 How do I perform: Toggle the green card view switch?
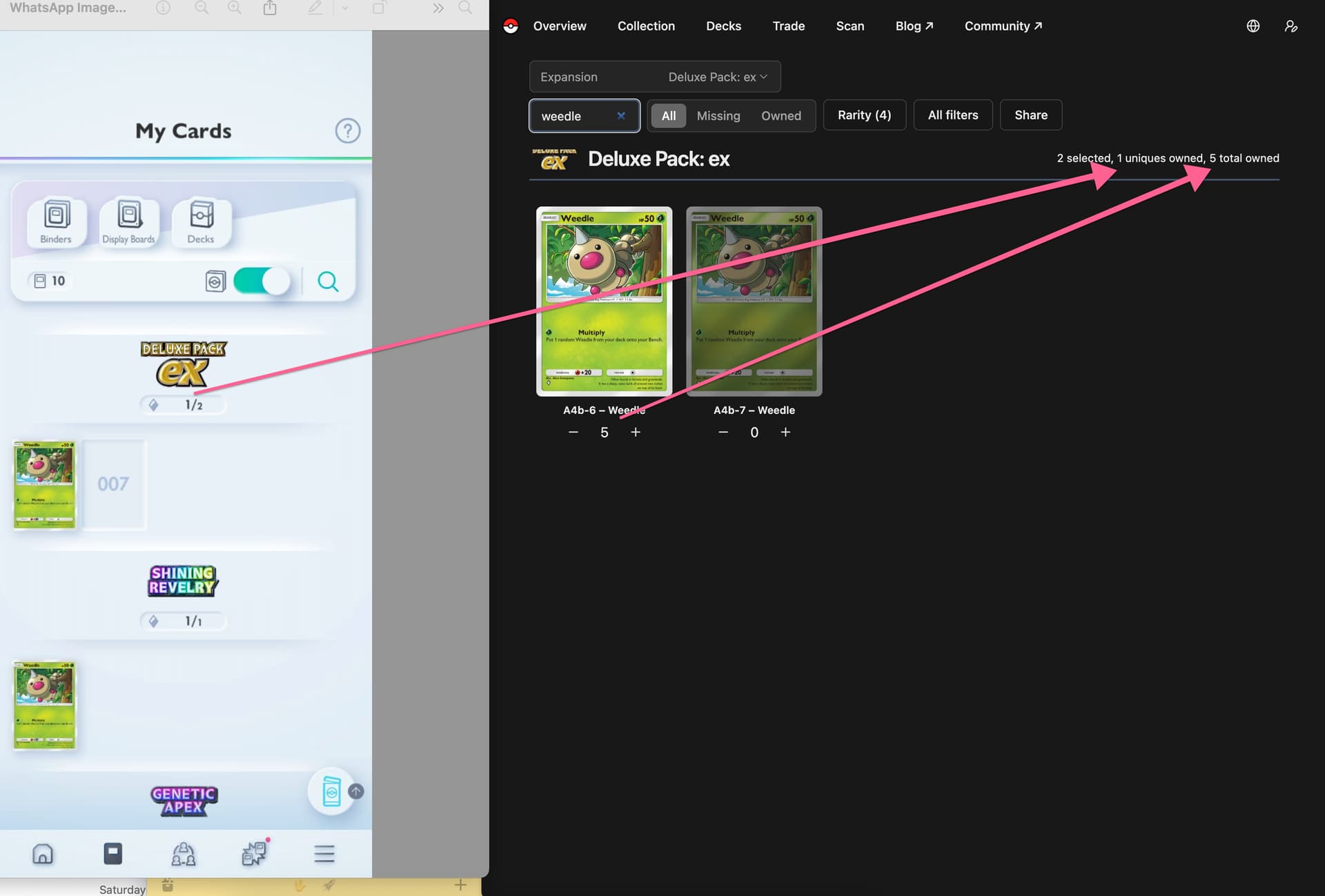point(262,281)
